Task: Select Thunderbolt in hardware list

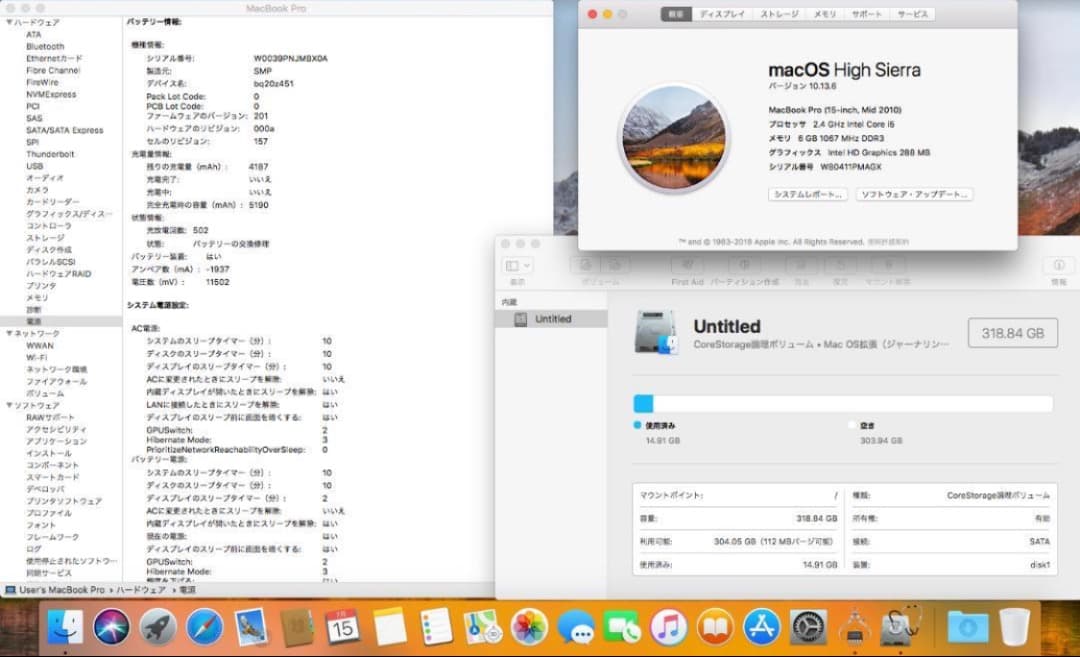Action: pos(50,154)
